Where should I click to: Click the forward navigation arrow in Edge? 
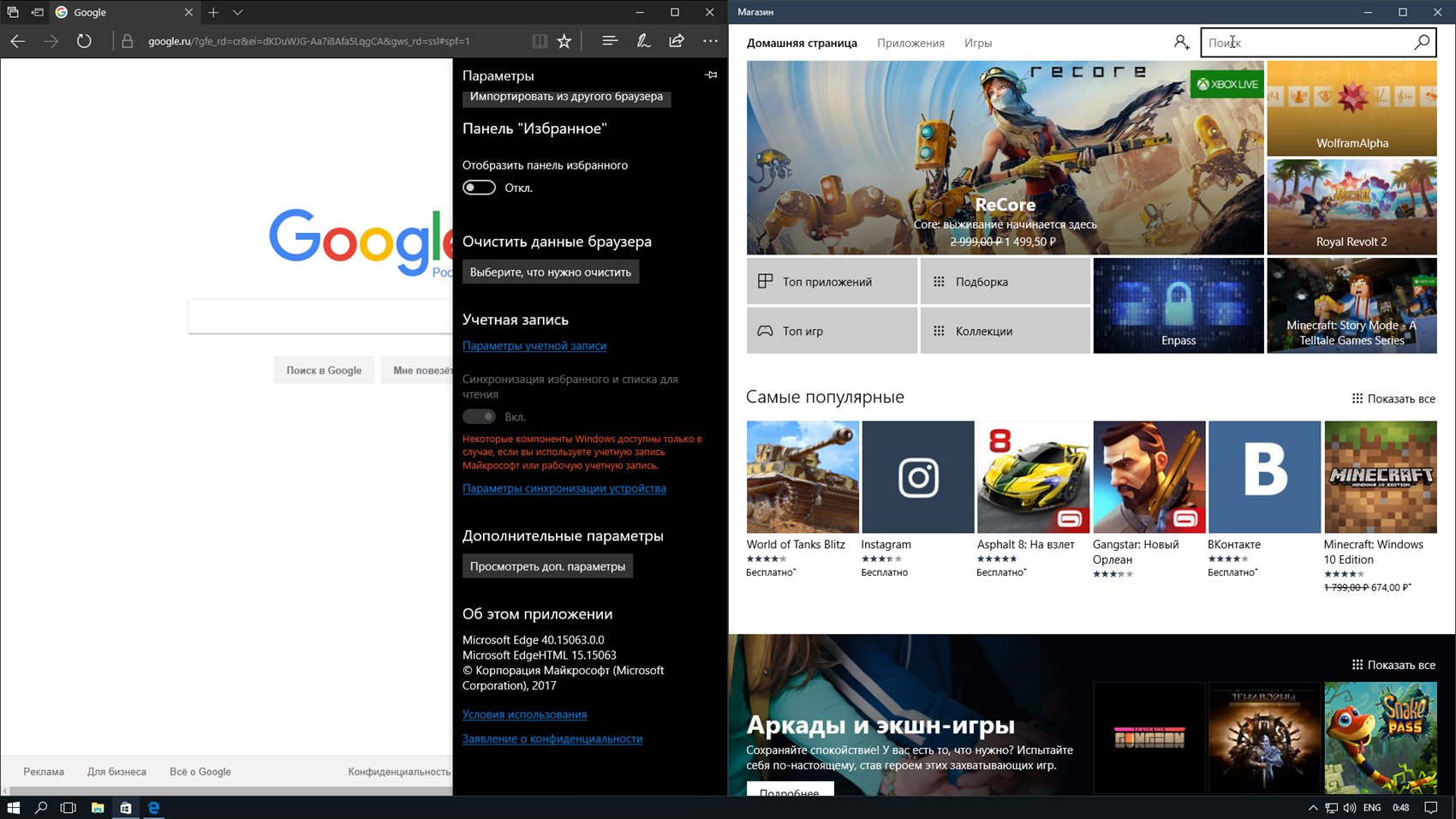point(51,41)
